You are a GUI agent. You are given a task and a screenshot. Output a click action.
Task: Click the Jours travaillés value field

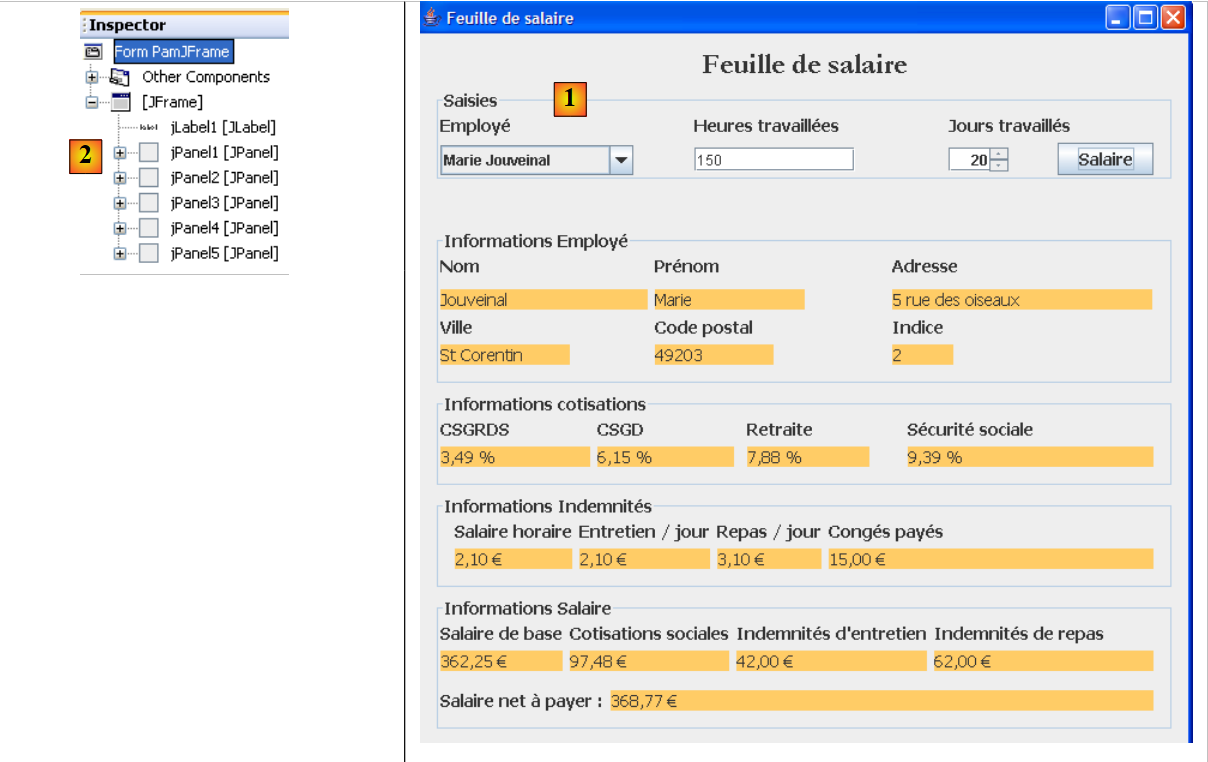point(968,160)
